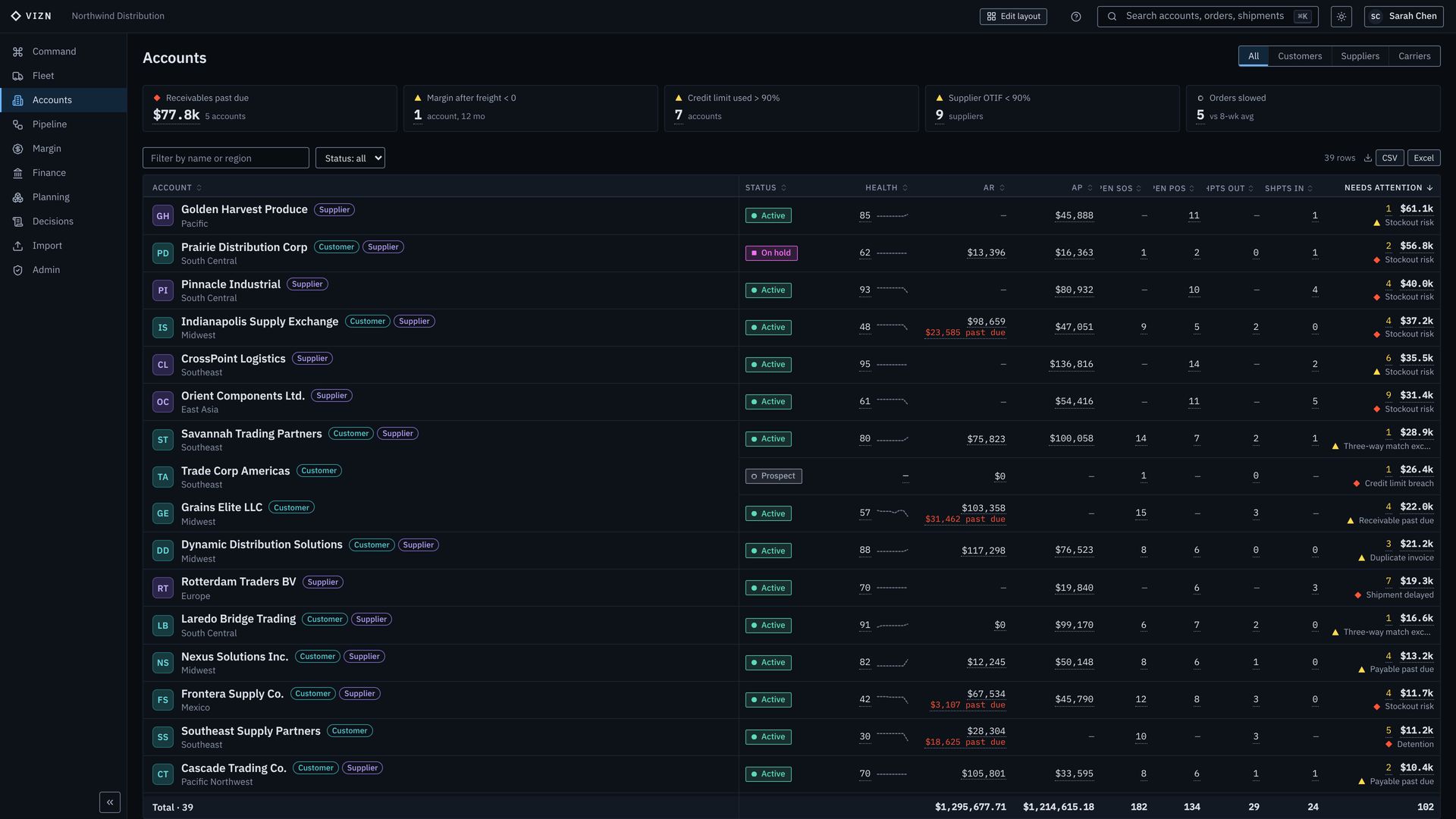This screenshot has width=1456, height=819.
Task: Click Grains Elite LLC health sparkline
Action: (893, 513)
